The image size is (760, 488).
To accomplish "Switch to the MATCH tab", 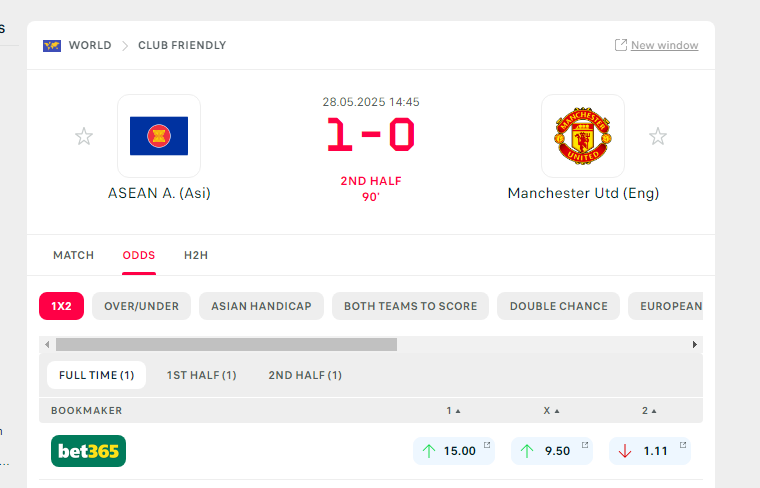I will tap(74, 255).
